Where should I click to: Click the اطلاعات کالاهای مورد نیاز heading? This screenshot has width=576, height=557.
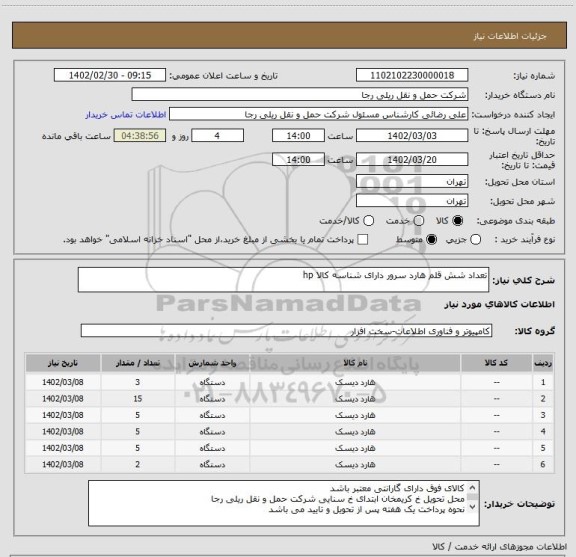point(499,305)
